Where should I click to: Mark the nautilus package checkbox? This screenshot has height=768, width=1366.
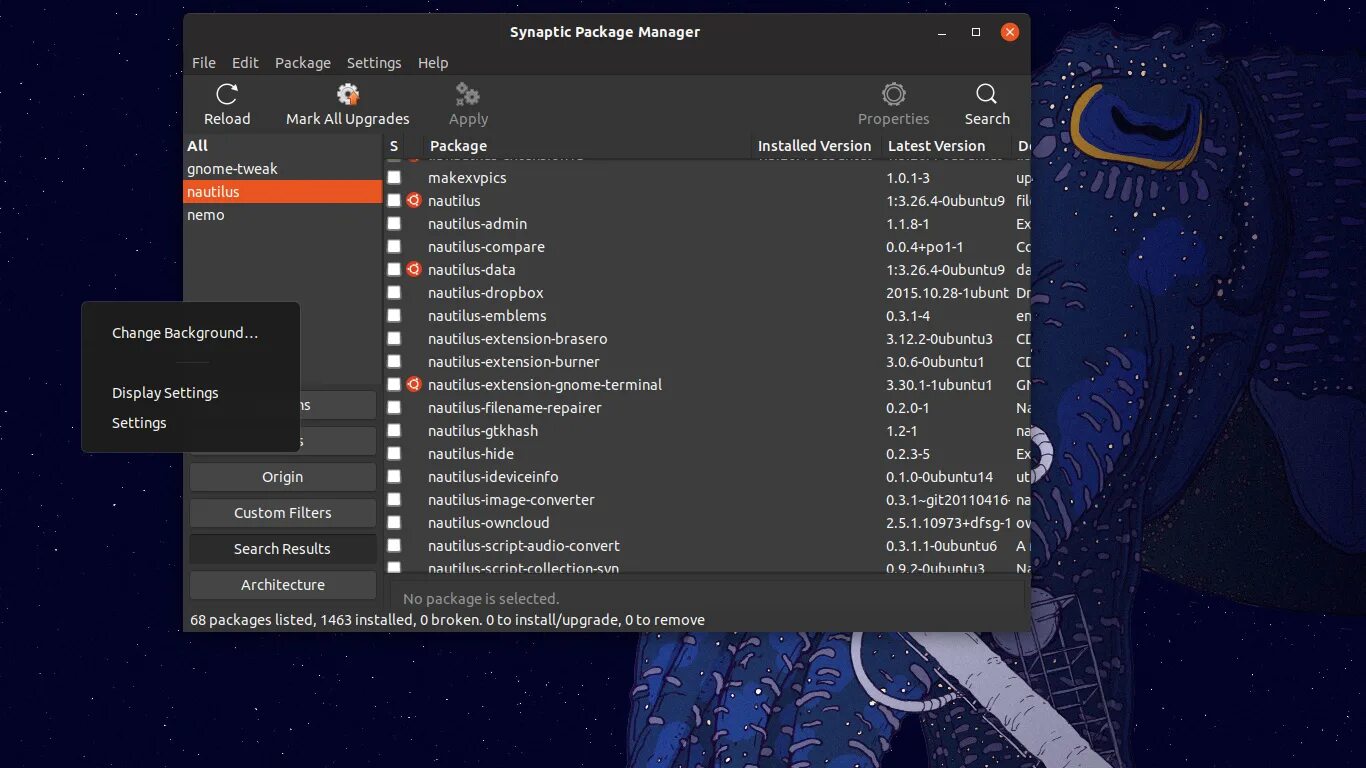coord(394,201)
